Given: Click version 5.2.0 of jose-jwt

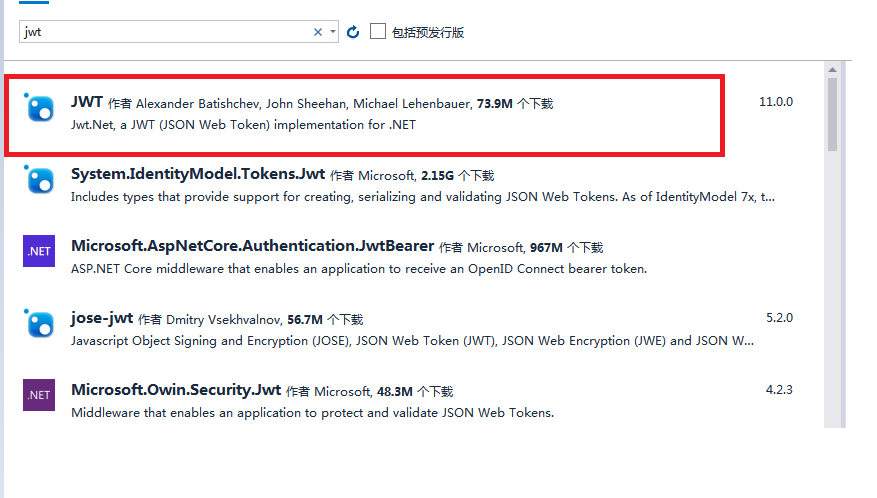Looking at the screenshot, I should [779, 318].
